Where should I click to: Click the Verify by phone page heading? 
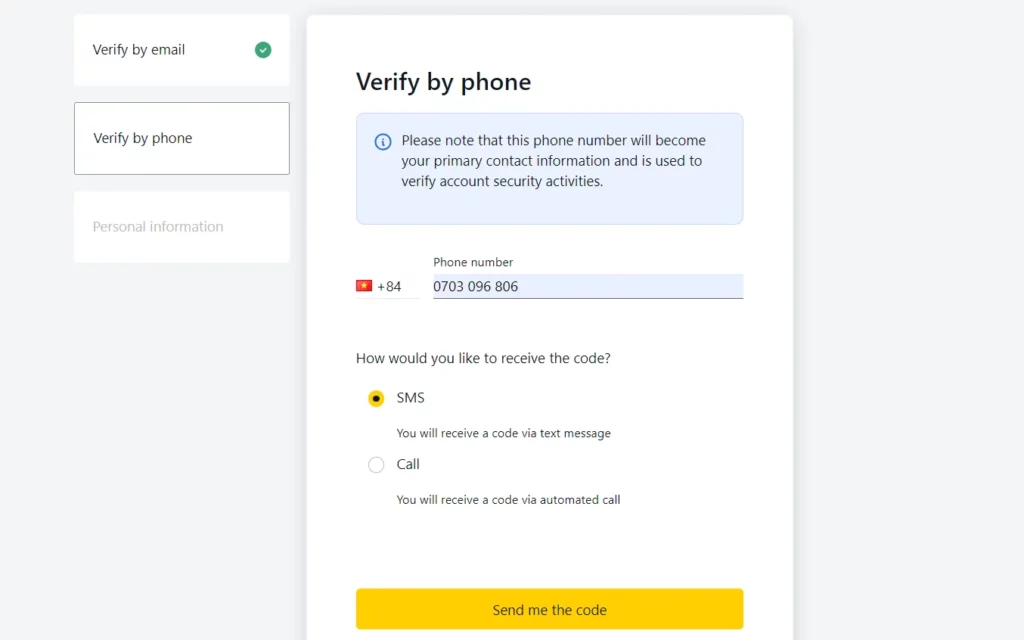pos(443,82)
